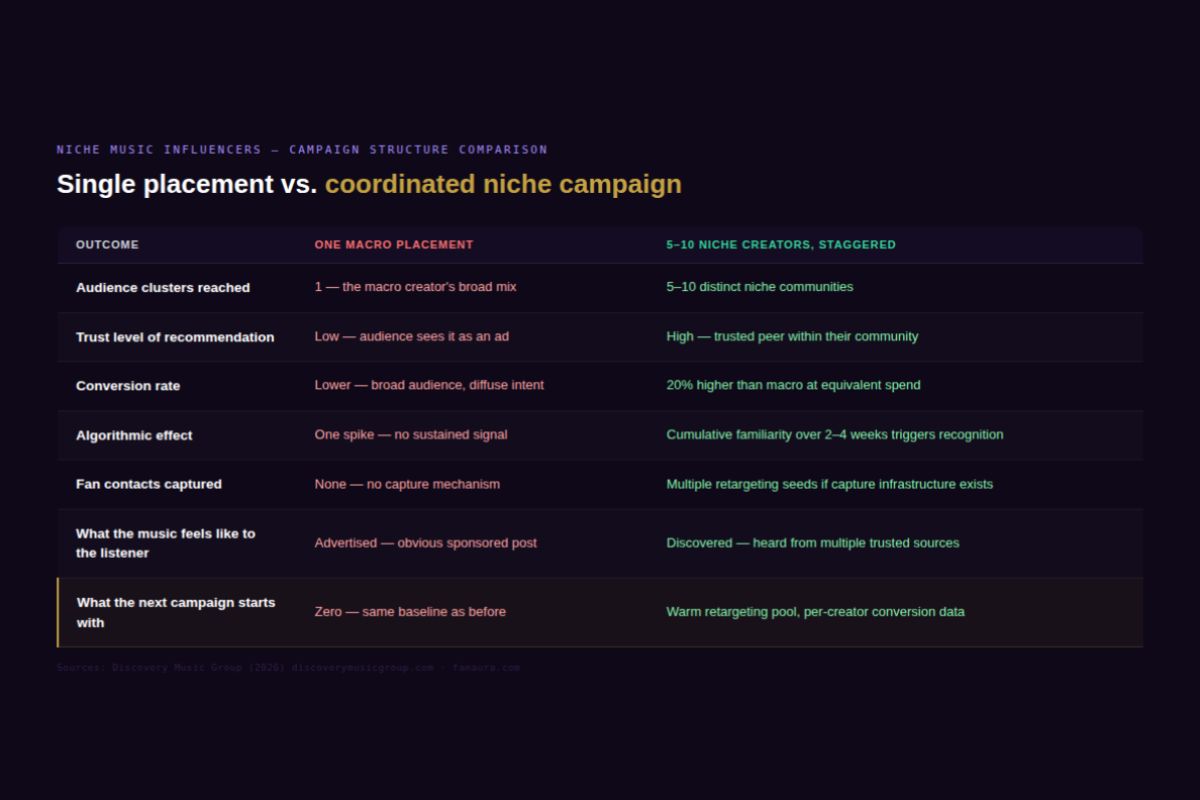The width and height of the screenshot is (1200, 800).
Task: Click 'None — no capture mechanism'
Action: (407, 484)
